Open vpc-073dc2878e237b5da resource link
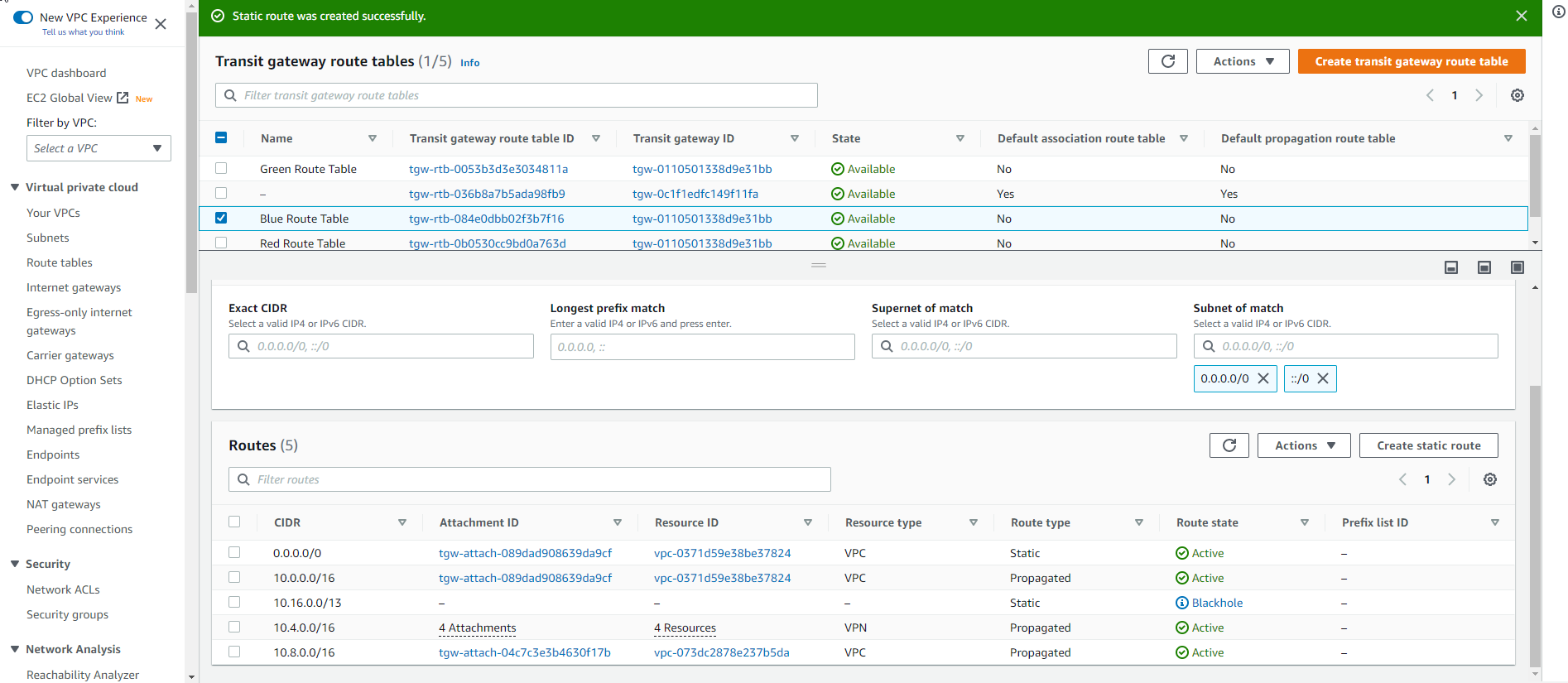1568x683 pixels. [722, 652]
